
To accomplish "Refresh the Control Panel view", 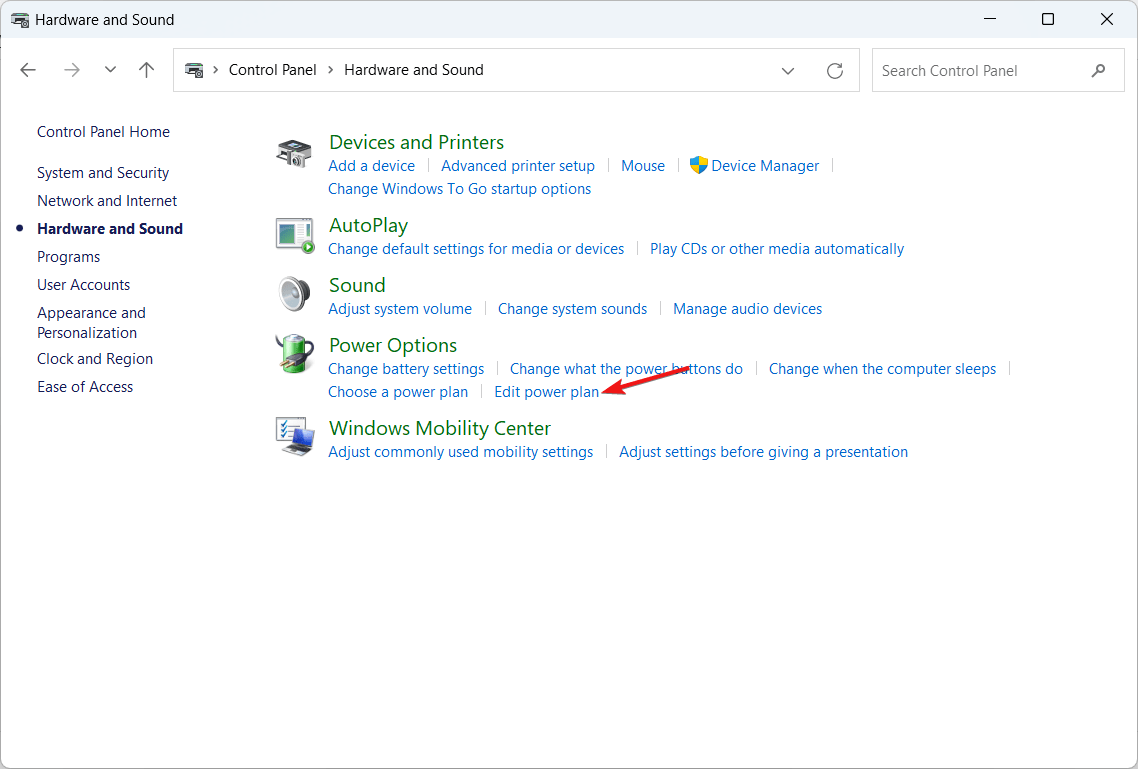I will point(835,70).
